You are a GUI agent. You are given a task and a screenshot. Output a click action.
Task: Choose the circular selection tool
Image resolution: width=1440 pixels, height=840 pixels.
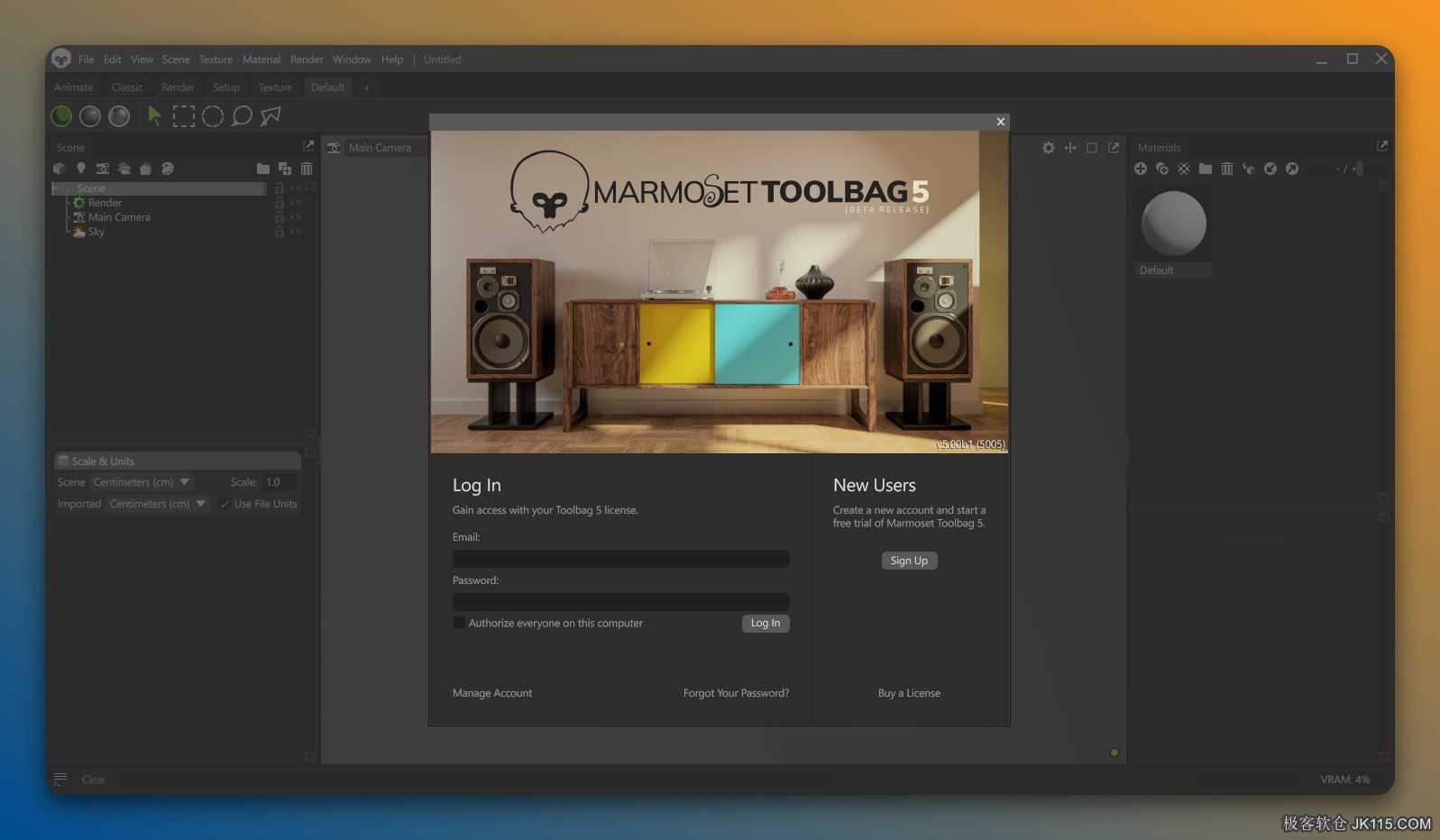click(213, 116)
